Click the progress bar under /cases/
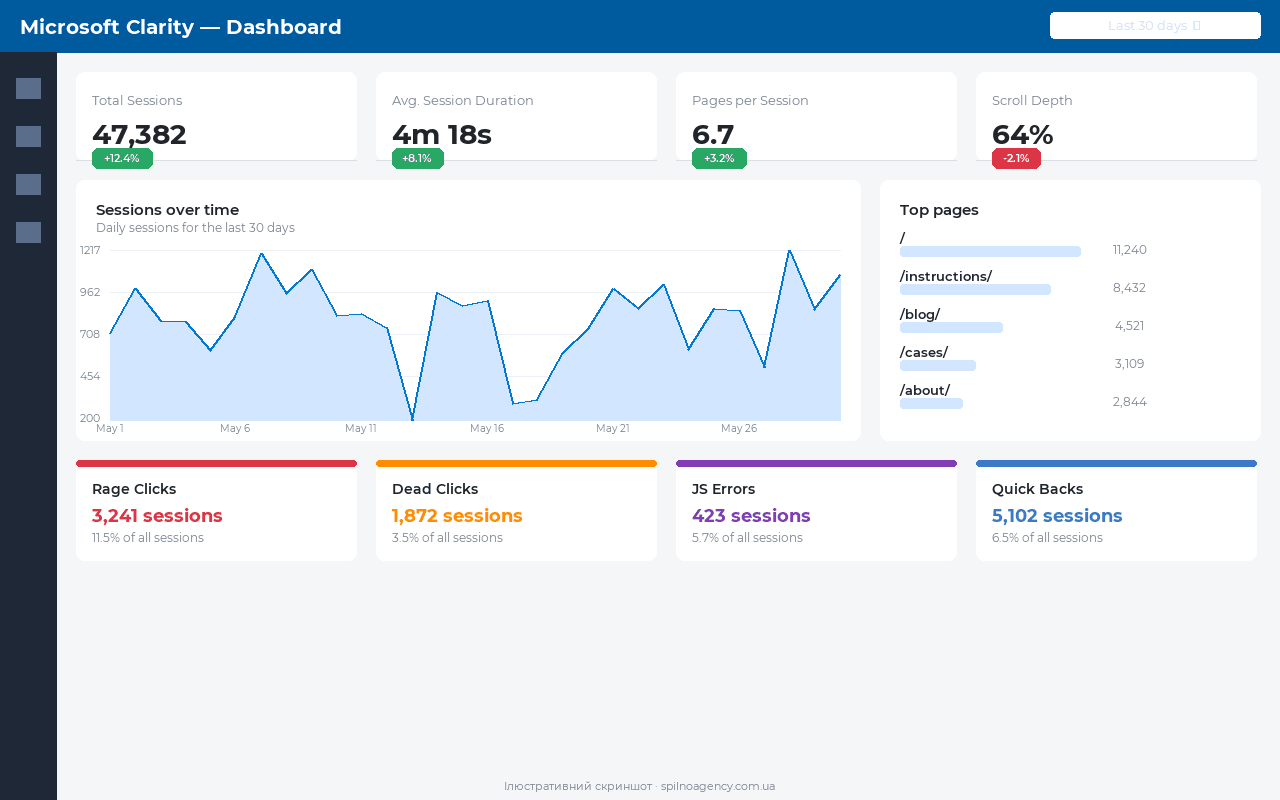Viewport: 1280px width, 800px height. click(938, 365)
